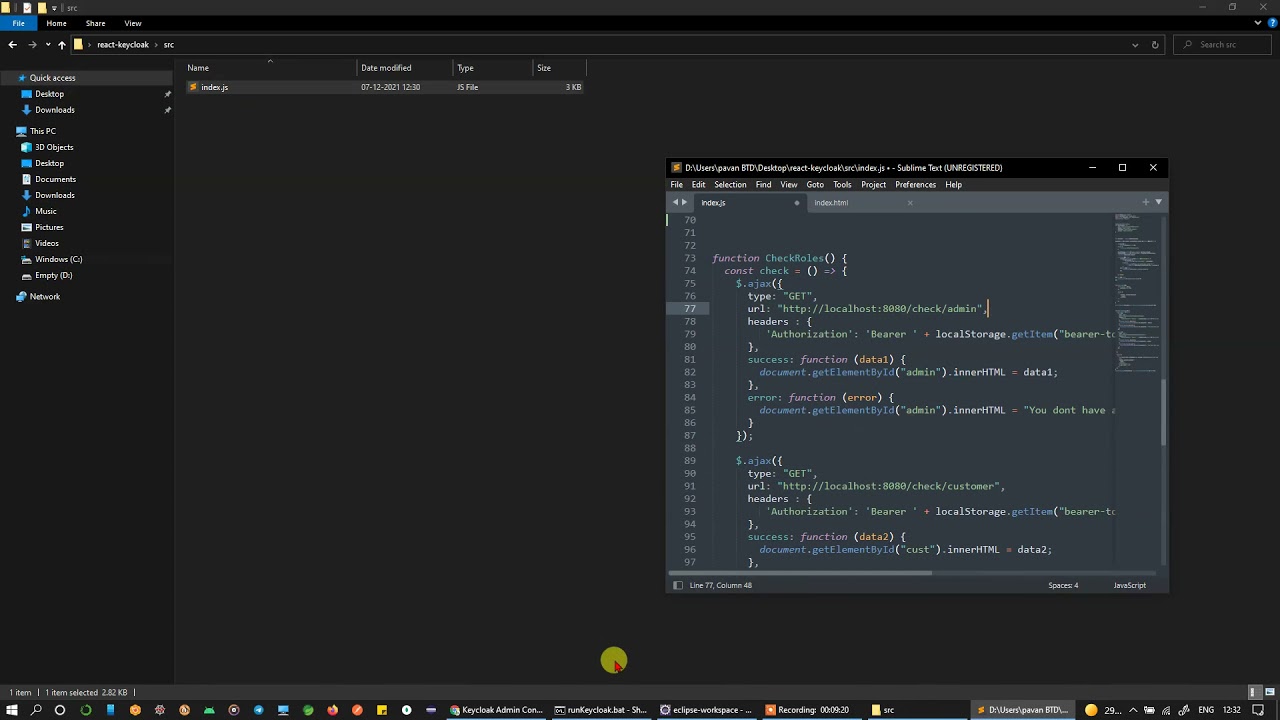1280x720 pixels.
Task: Refresh the src folder view
Action: pos(1155,45)
